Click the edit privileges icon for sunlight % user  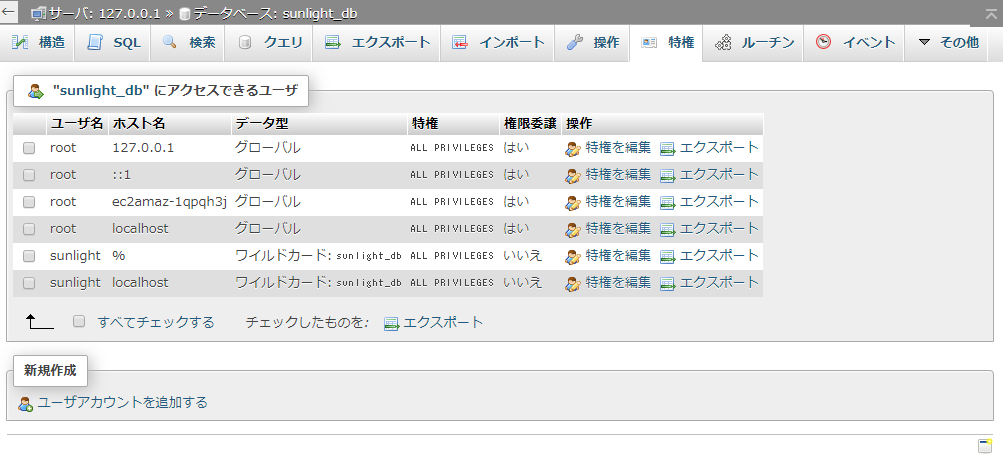pyautogui.click(x=573, y=256)
